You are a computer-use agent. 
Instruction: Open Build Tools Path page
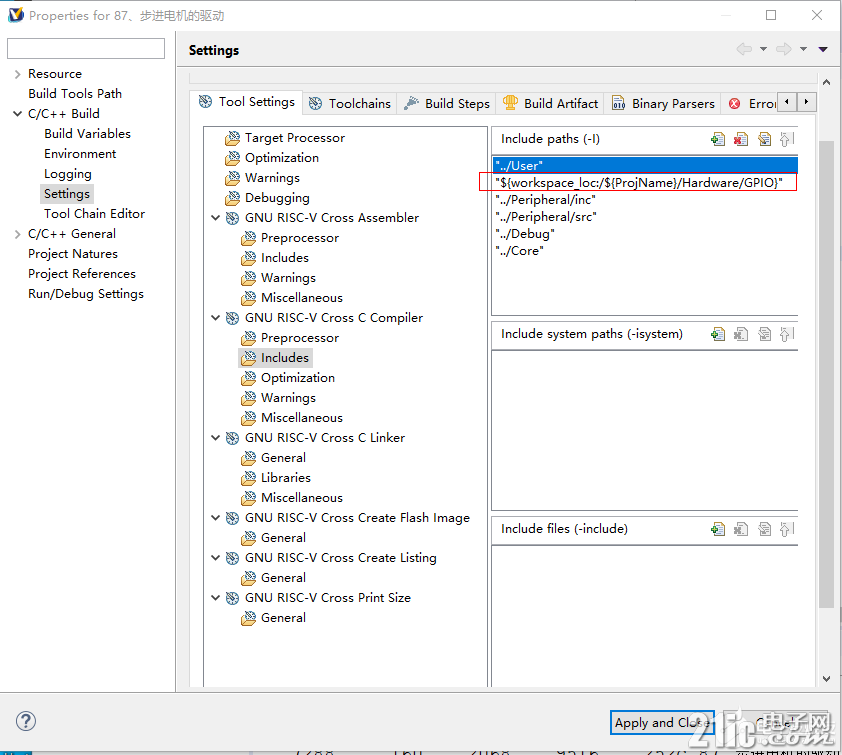(75, 94)
